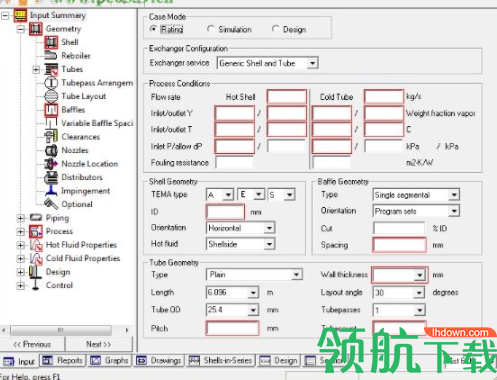Select the Shell icon in tree
Screen dimensions: 497x380
click(51, 42)
